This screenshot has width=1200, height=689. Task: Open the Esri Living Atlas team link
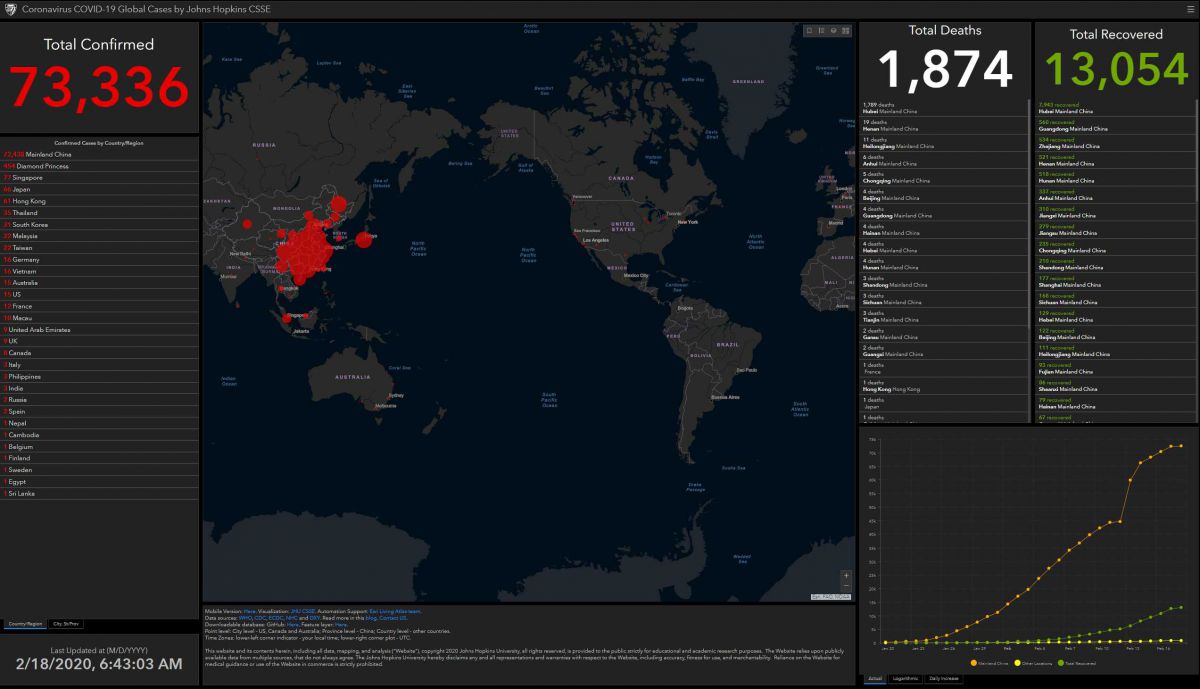(x=395, y=610)
